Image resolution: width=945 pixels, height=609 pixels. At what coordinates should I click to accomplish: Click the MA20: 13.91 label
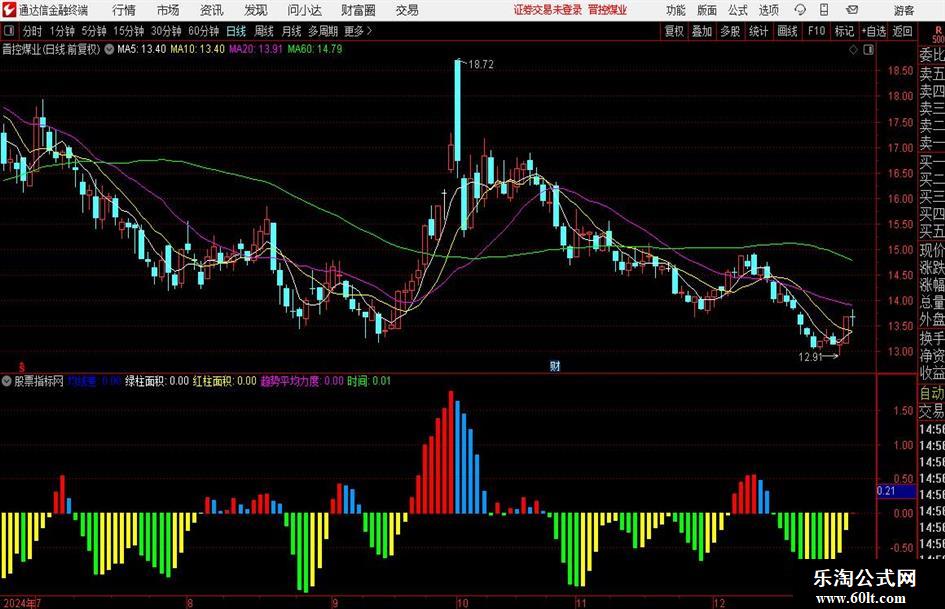256,49
